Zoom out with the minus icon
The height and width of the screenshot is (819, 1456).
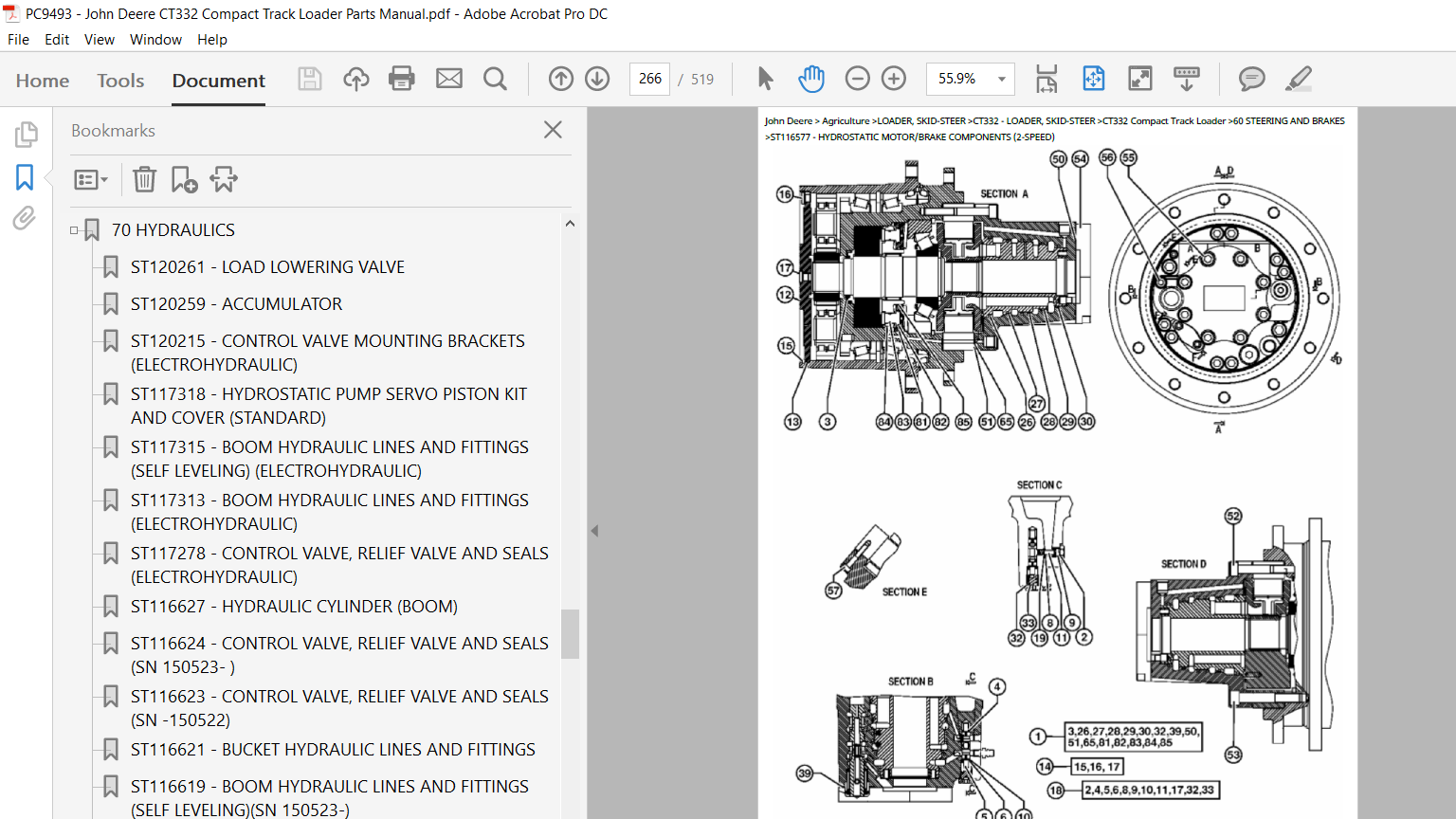coord(857,79)
